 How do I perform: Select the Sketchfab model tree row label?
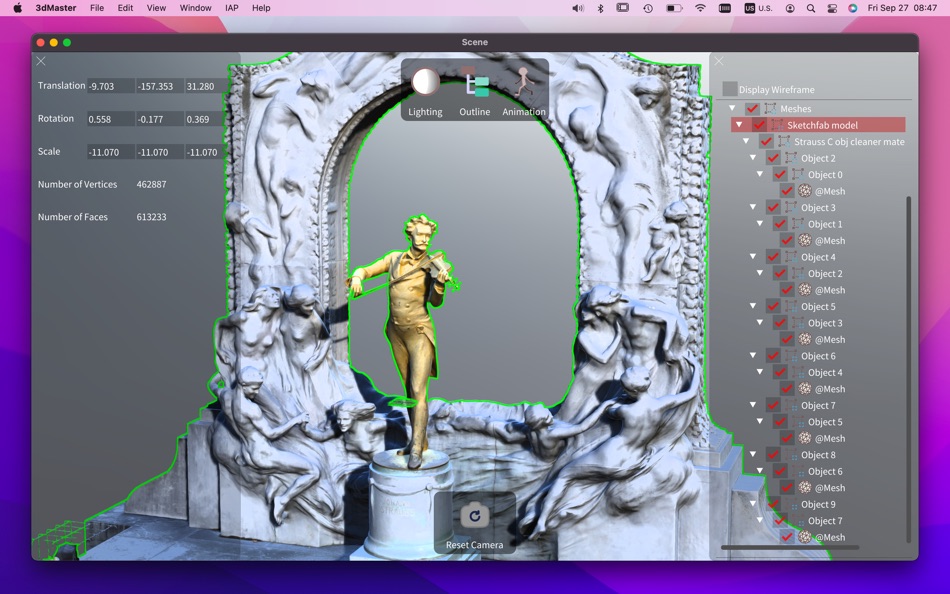pyautogui.click(x=822, y=125)
